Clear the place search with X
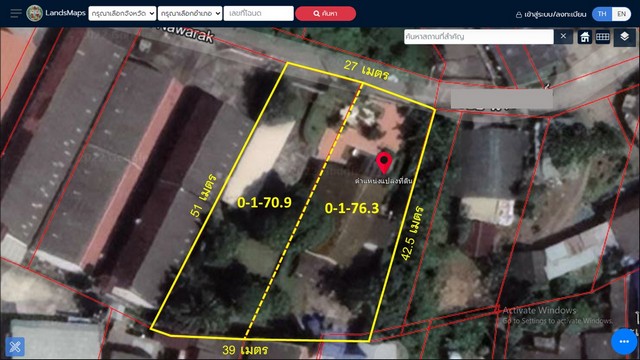This screenshot has width=640, height=360. click(x=563, y=36)
